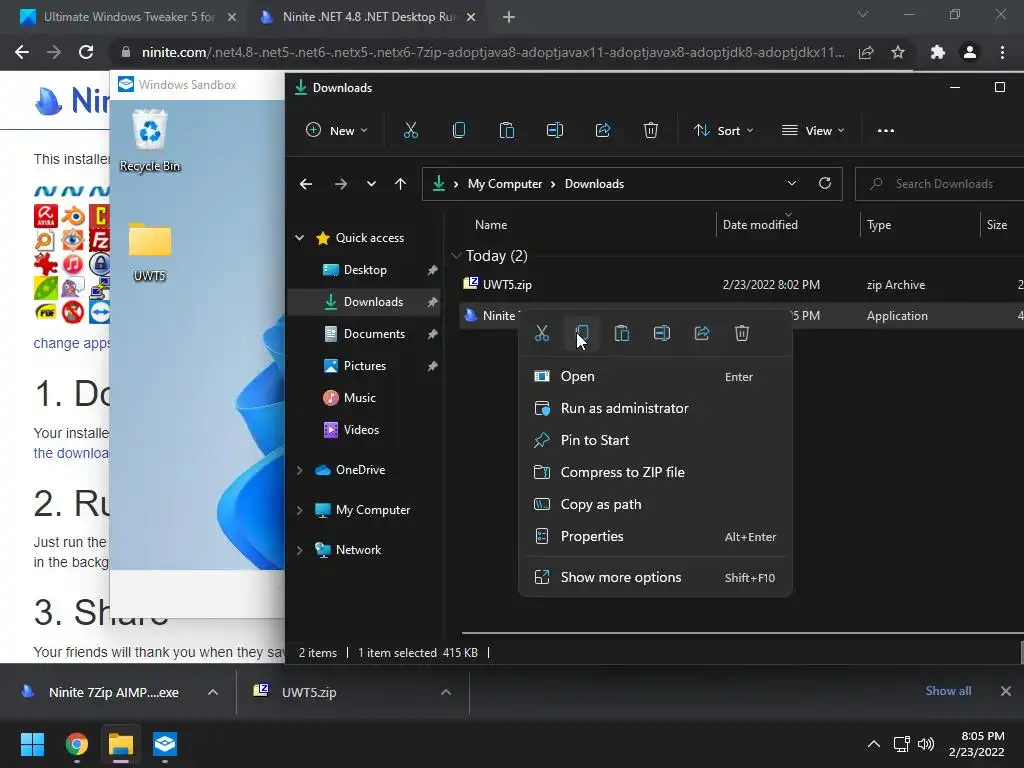Open Chrome from the taskbar

(x=77, y=744)
